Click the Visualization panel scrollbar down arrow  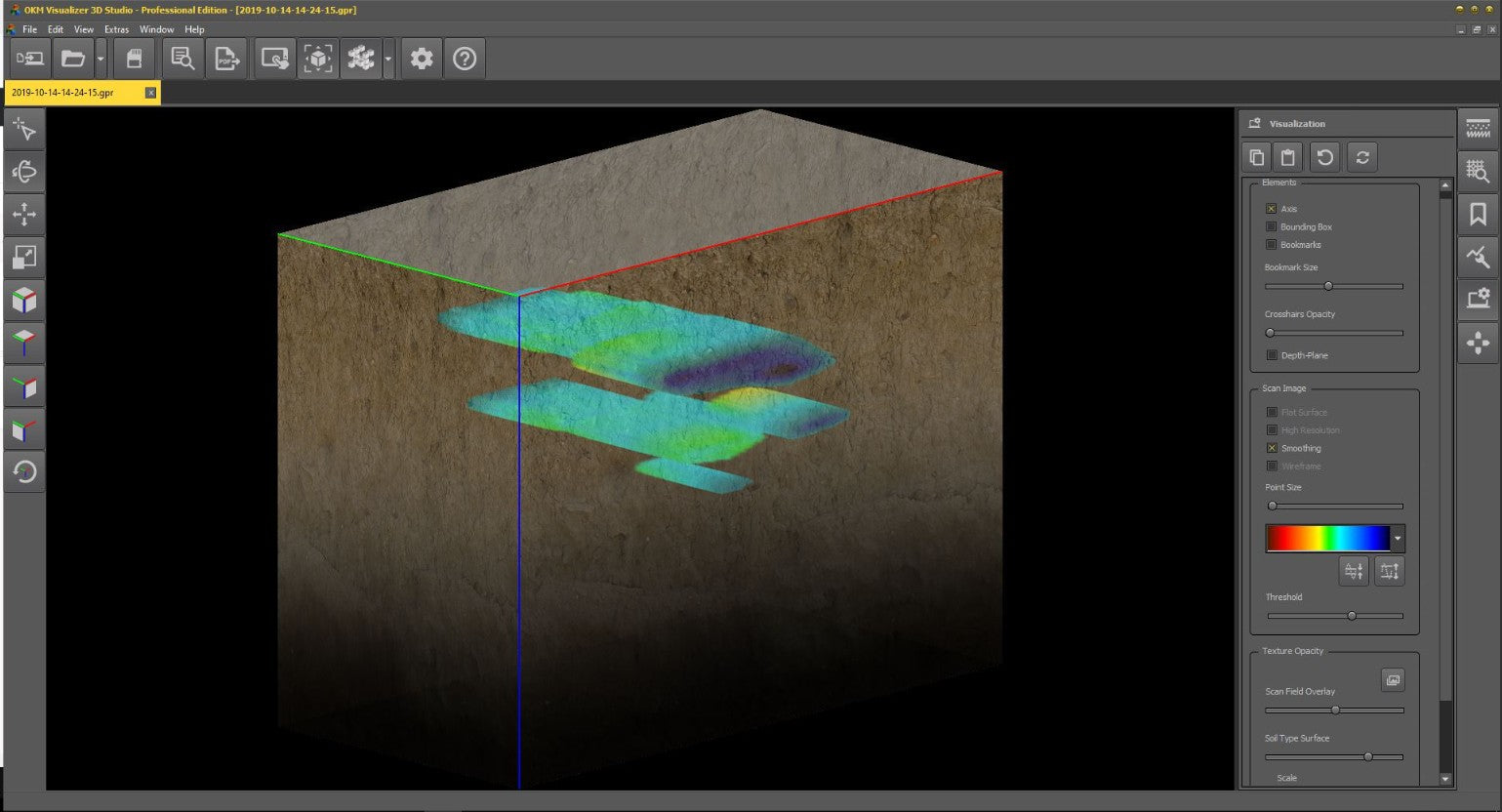click(1445, 779)
